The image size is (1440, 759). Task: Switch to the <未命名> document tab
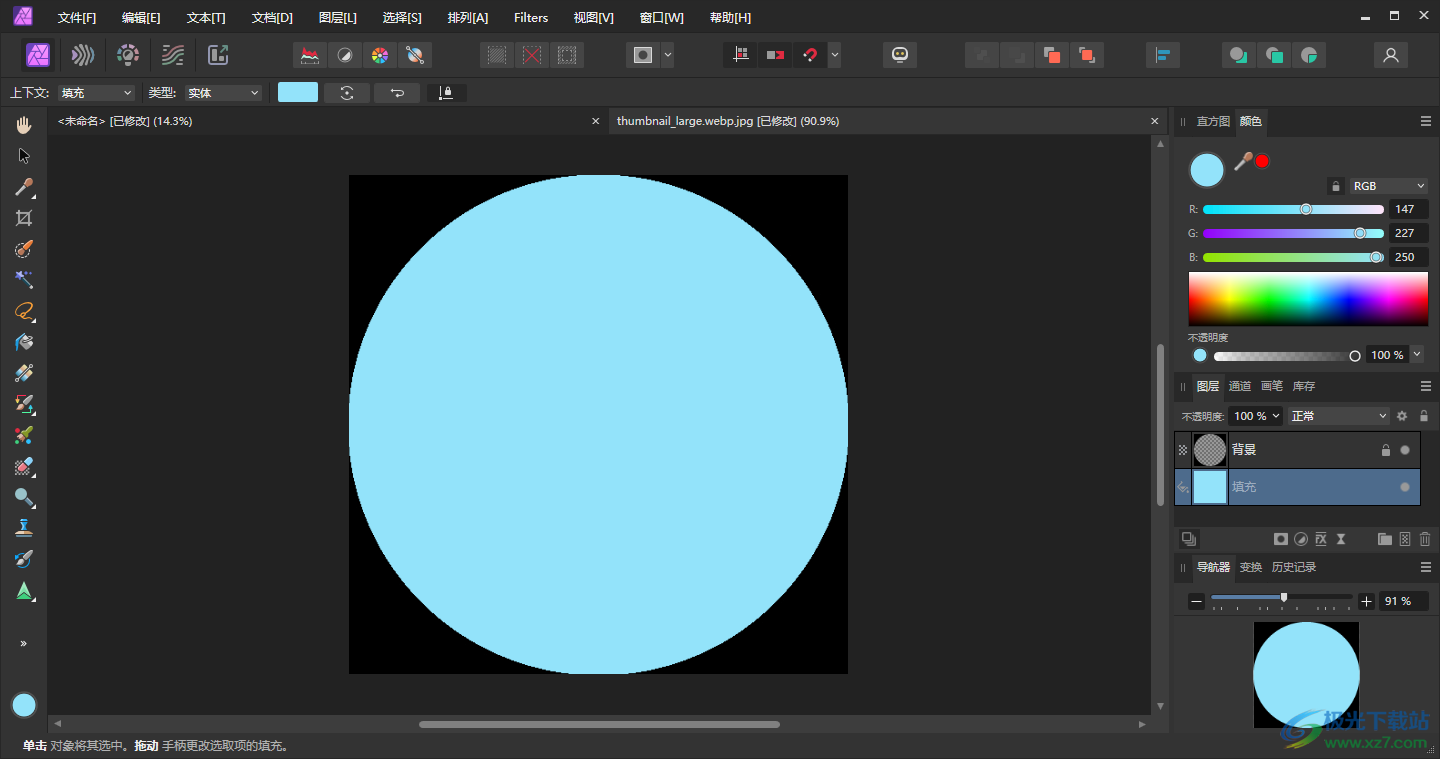coord(125,121)
